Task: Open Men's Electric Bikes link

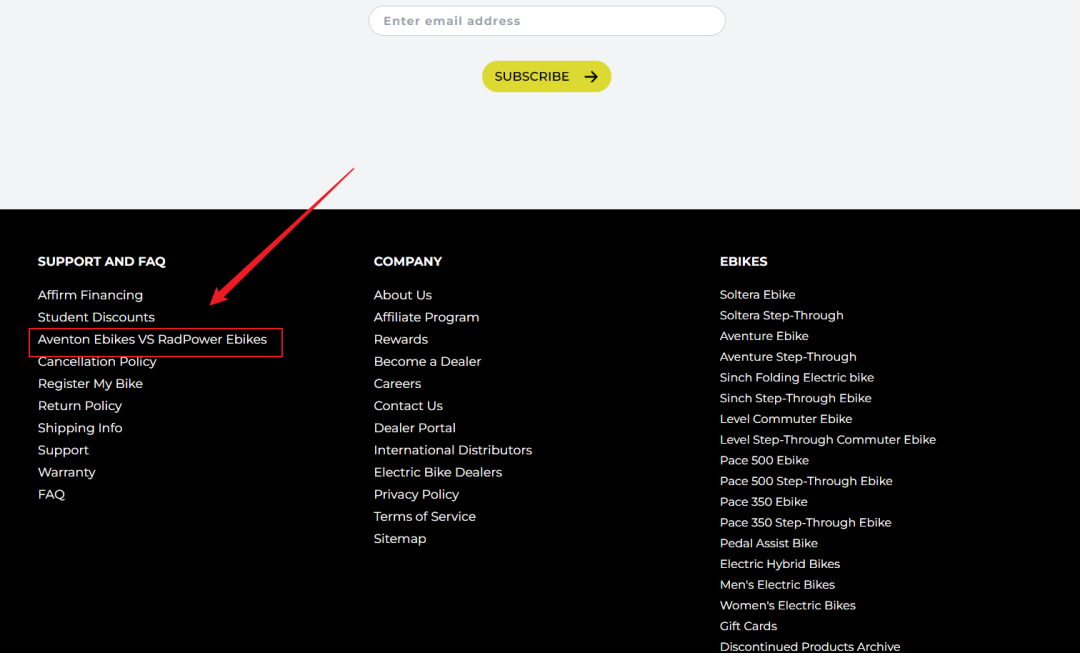Action: (x=778, y=584)
